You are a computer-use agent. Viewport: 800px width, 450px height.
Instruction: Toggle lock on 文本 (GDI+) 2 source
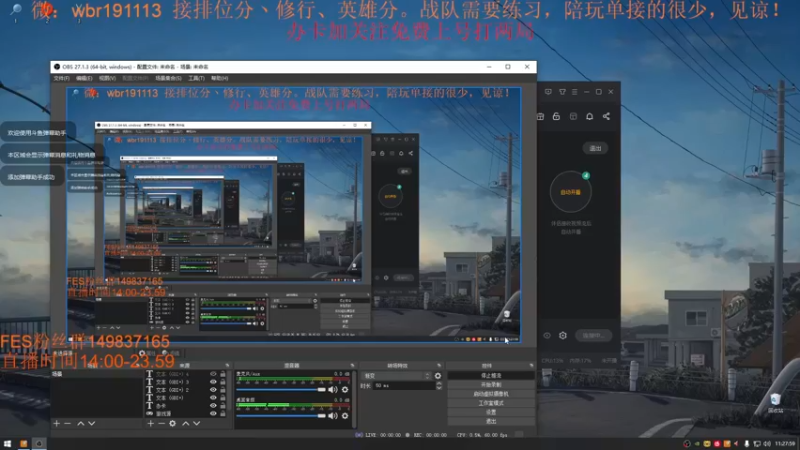[222, 390]
